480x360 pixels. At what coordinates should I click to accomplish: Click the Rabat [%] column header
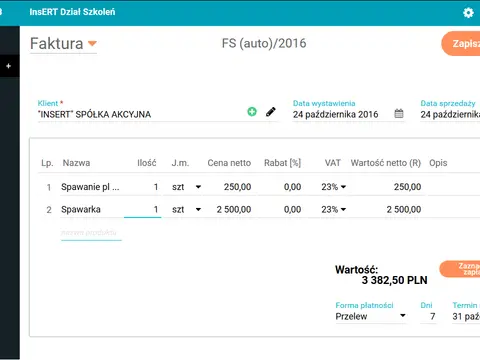coord(283,163)
